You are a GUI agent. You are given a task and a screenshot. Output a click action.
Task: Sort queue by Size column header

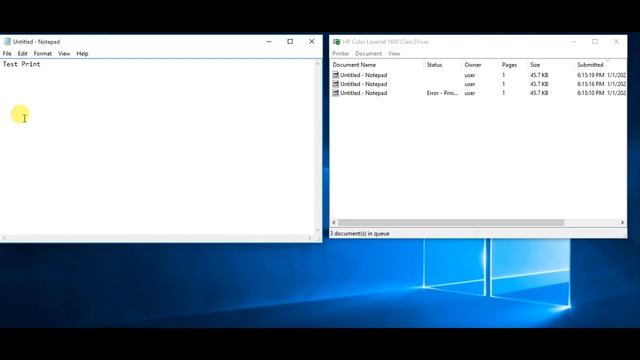(535, 65)
